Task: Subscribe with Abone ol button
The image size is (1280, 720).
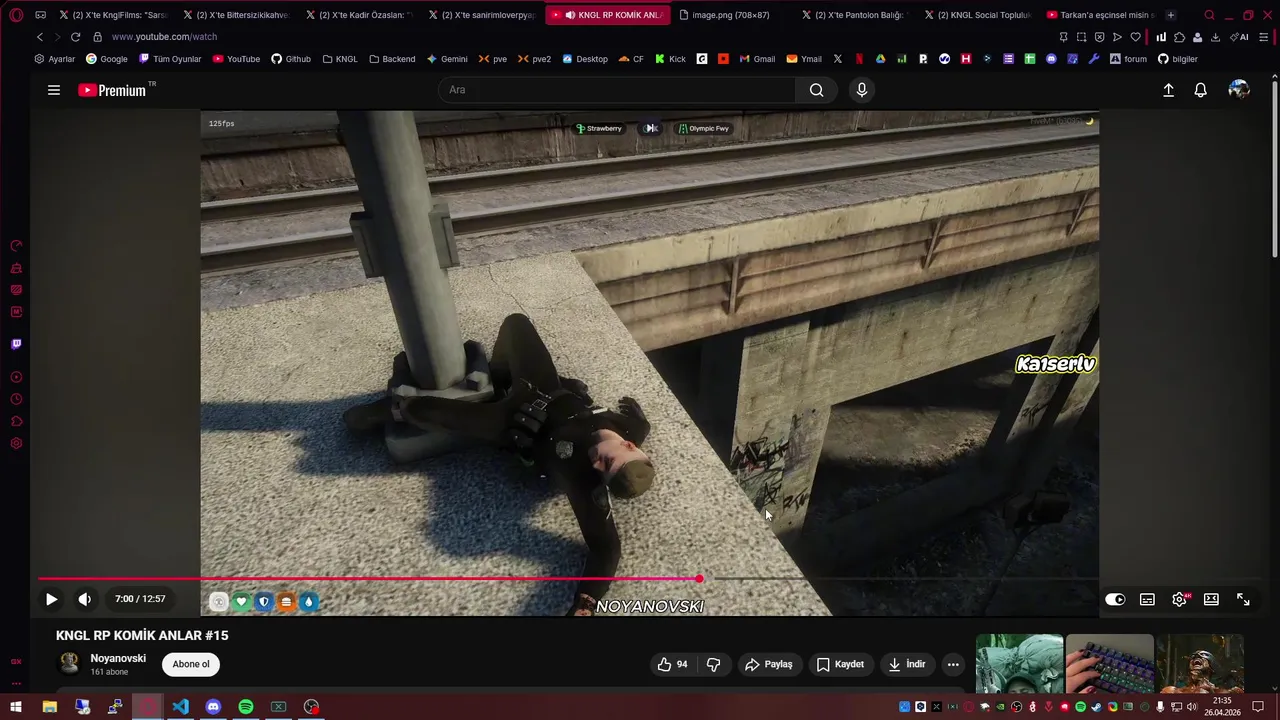Action: tap(191, 664)
